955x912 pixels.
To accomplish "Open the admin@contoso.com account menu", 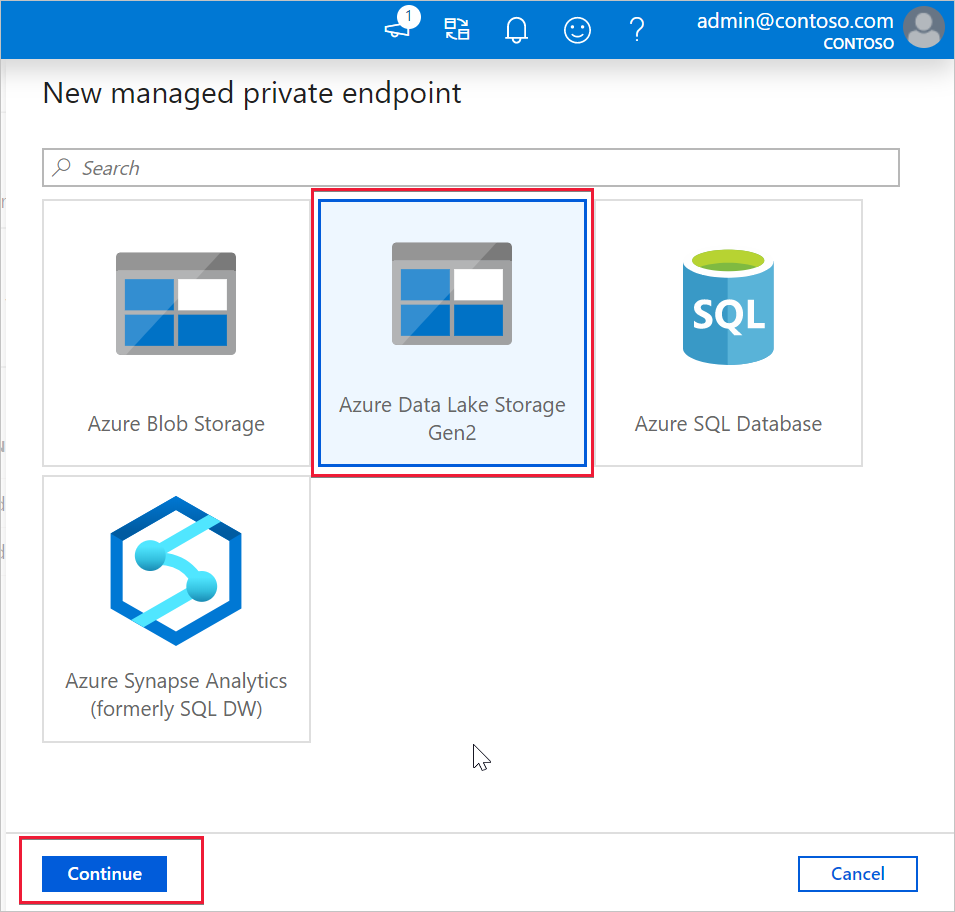I will (x=795, y=21).
